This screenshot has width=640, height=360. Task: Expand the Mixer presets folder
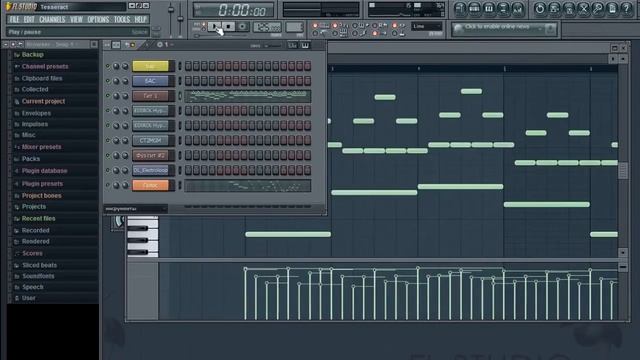tap(38, 147)
